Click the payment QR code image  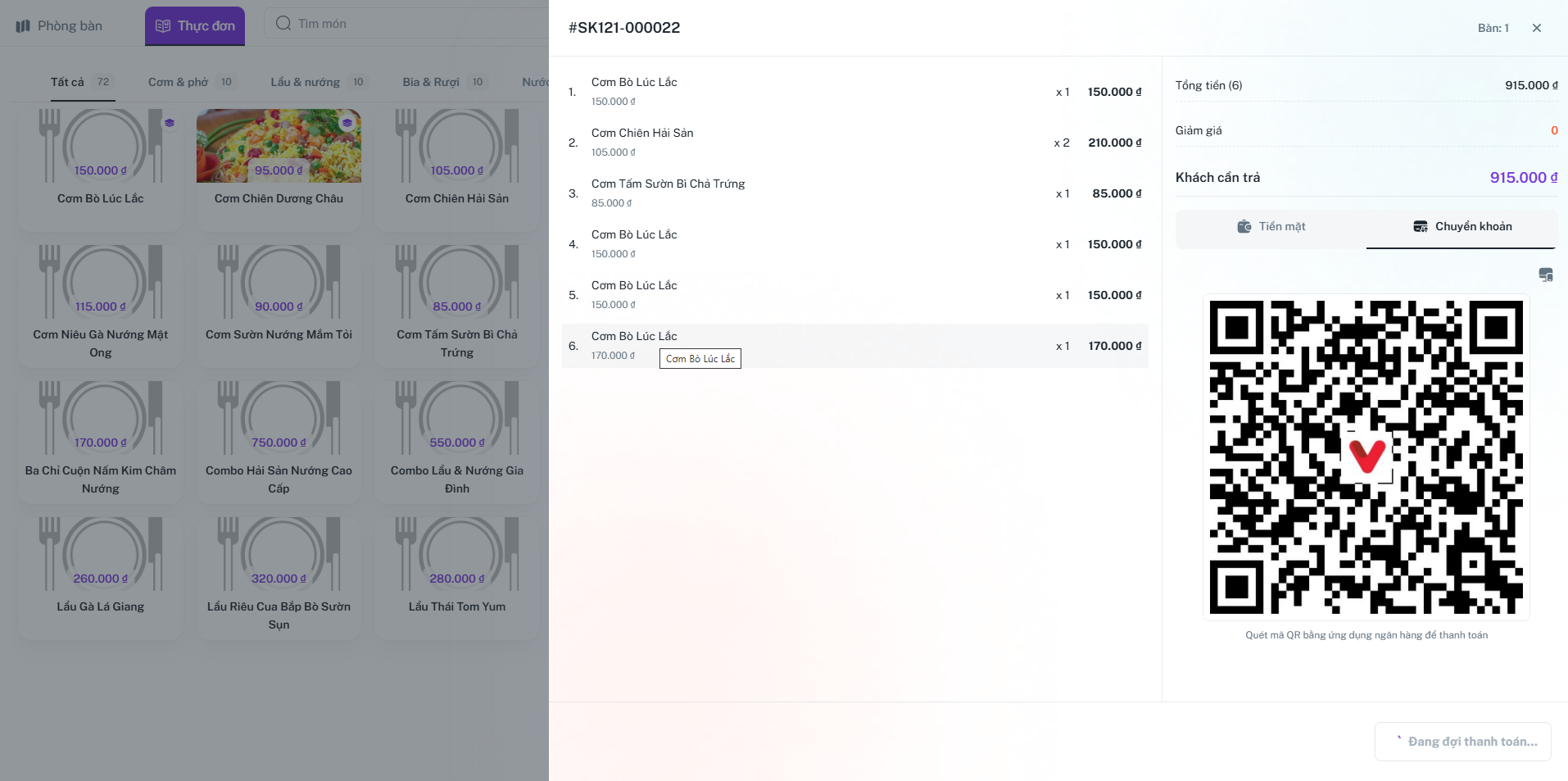[1366, 457]
